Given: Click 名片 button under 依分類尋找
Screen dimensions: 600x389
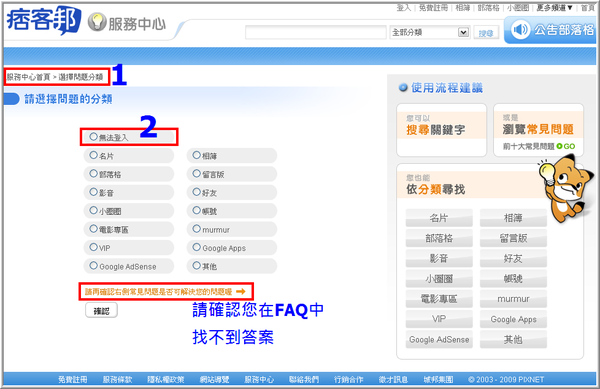Looking at the screenshot, I should point(439,218).
